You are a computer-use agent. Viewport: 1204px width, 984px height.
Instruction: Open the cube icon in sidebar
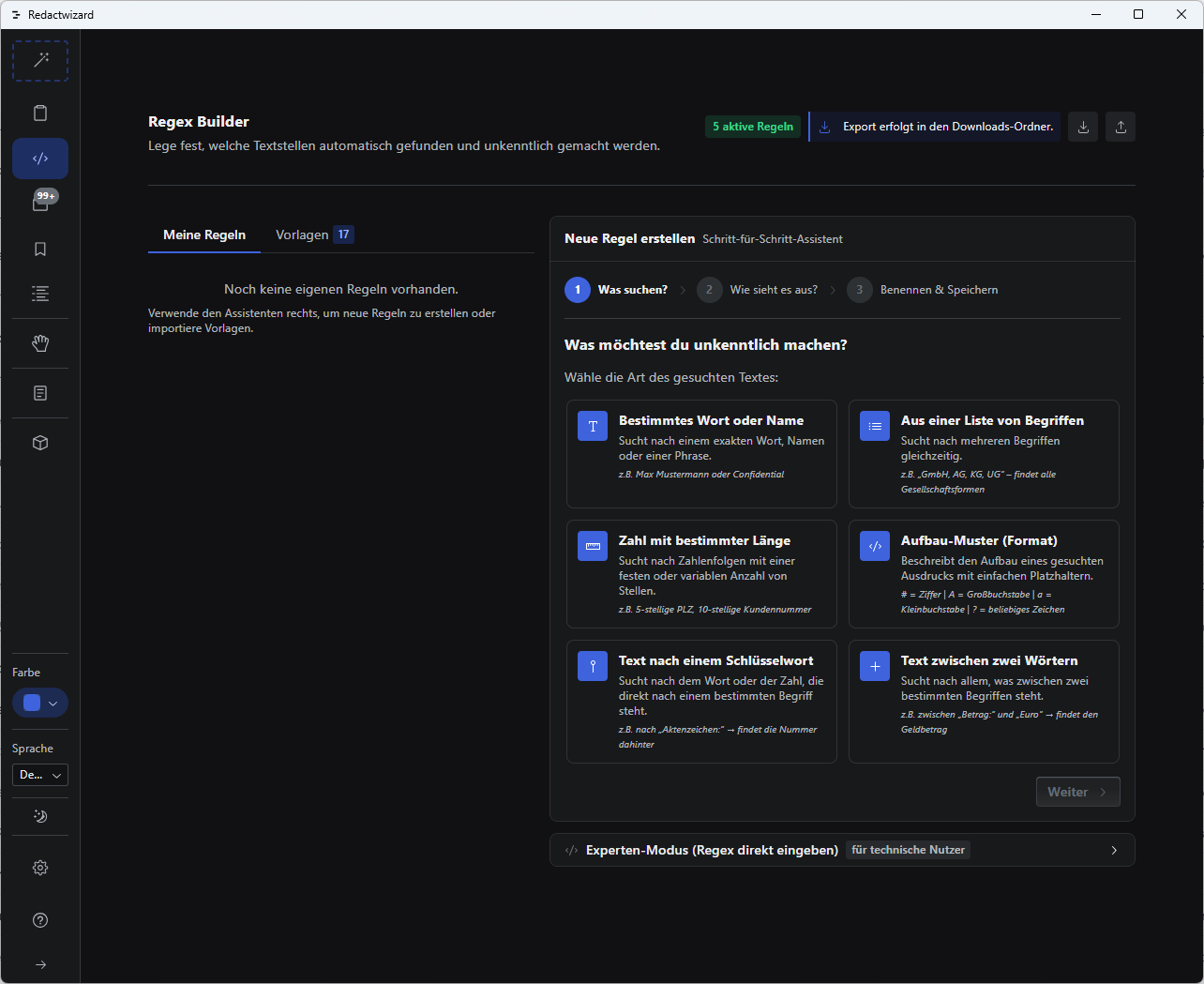pyautogui.click(x=40, y=443)
